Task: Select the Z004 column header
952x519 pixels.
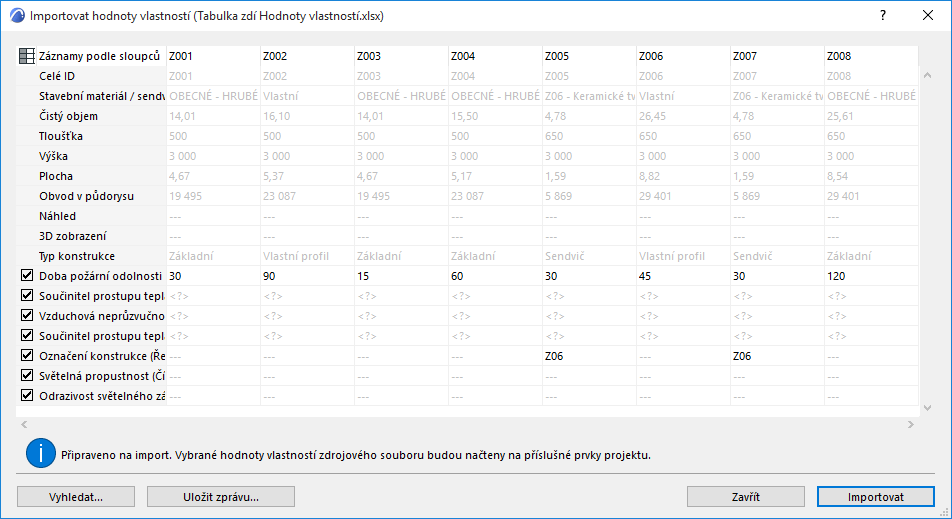Action: (x=495, y=56)
